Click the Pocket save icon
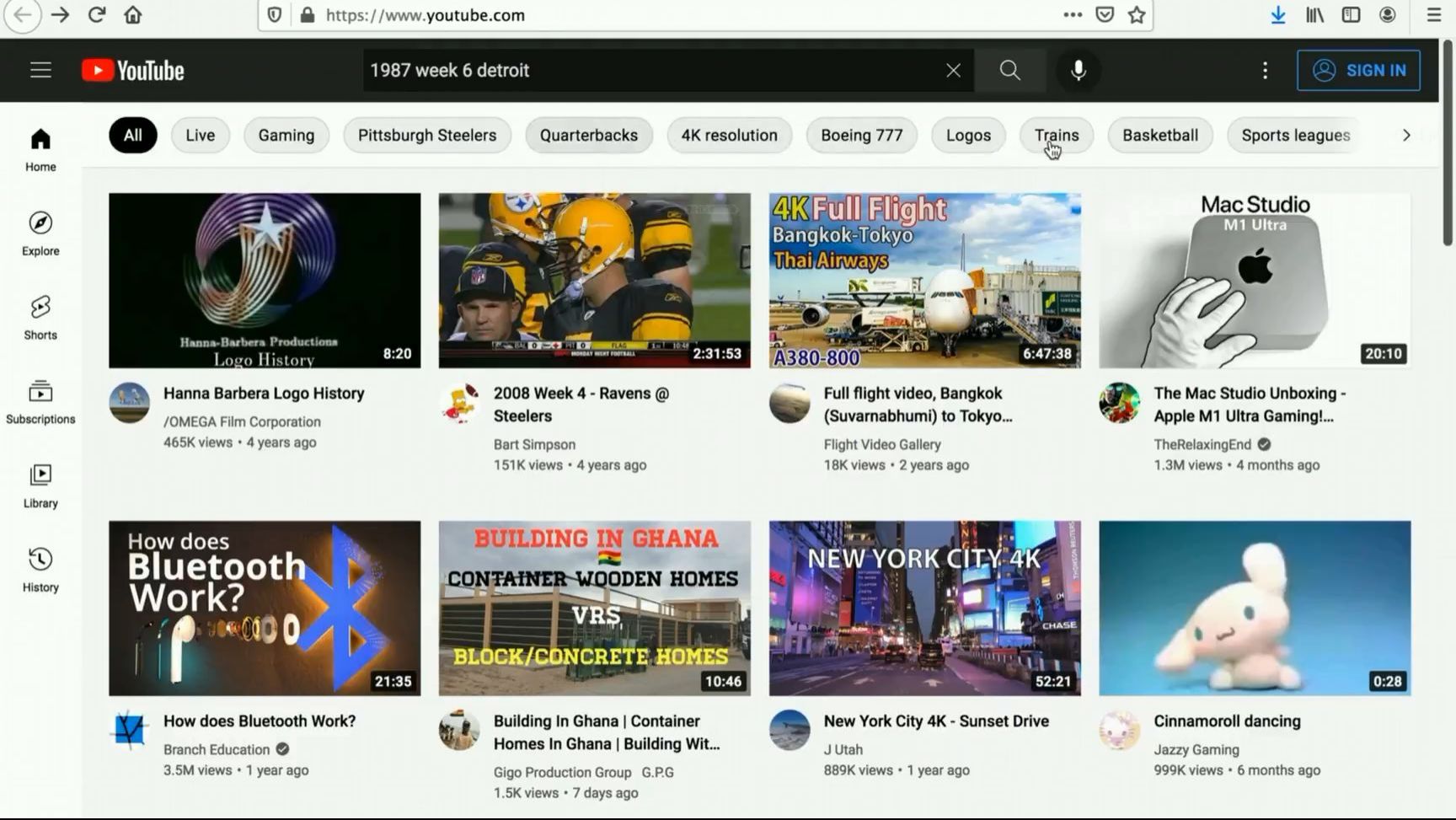This screenshot has width=1456, height=820. pyautogui.click(x=1105, y=15)
